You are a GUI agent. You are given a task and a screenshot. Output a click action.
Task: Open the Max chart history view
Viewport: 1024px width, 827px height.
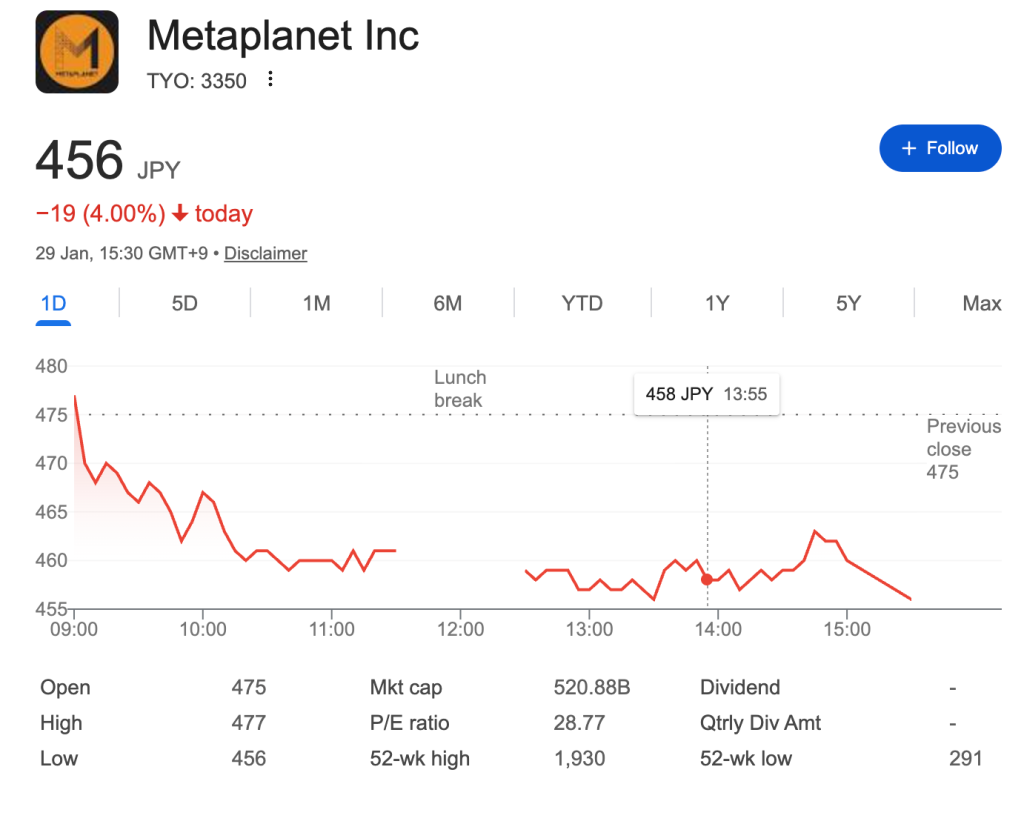point(980,303)
